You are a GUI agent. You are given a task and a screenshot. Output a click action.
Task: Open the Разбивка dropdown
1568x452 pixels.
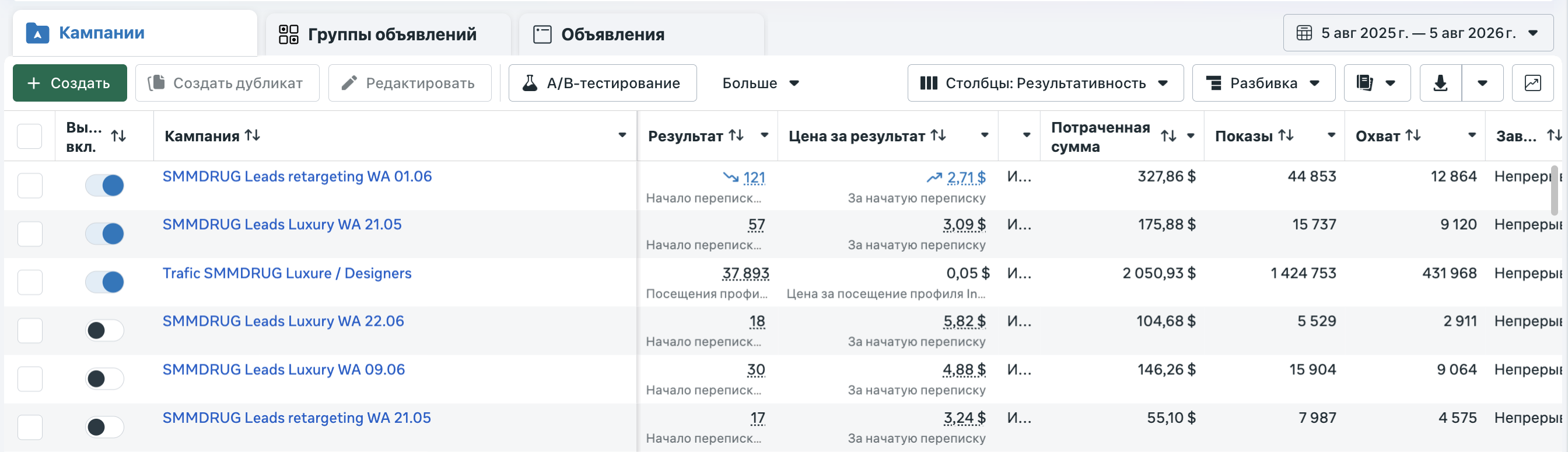pos(1263,83)
